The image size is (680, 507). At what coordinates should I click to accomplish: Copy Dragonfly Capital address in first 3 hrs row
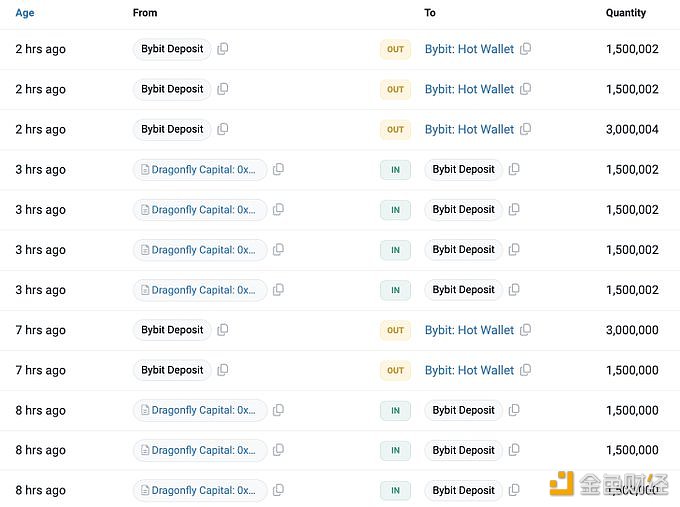click(278, 169)
